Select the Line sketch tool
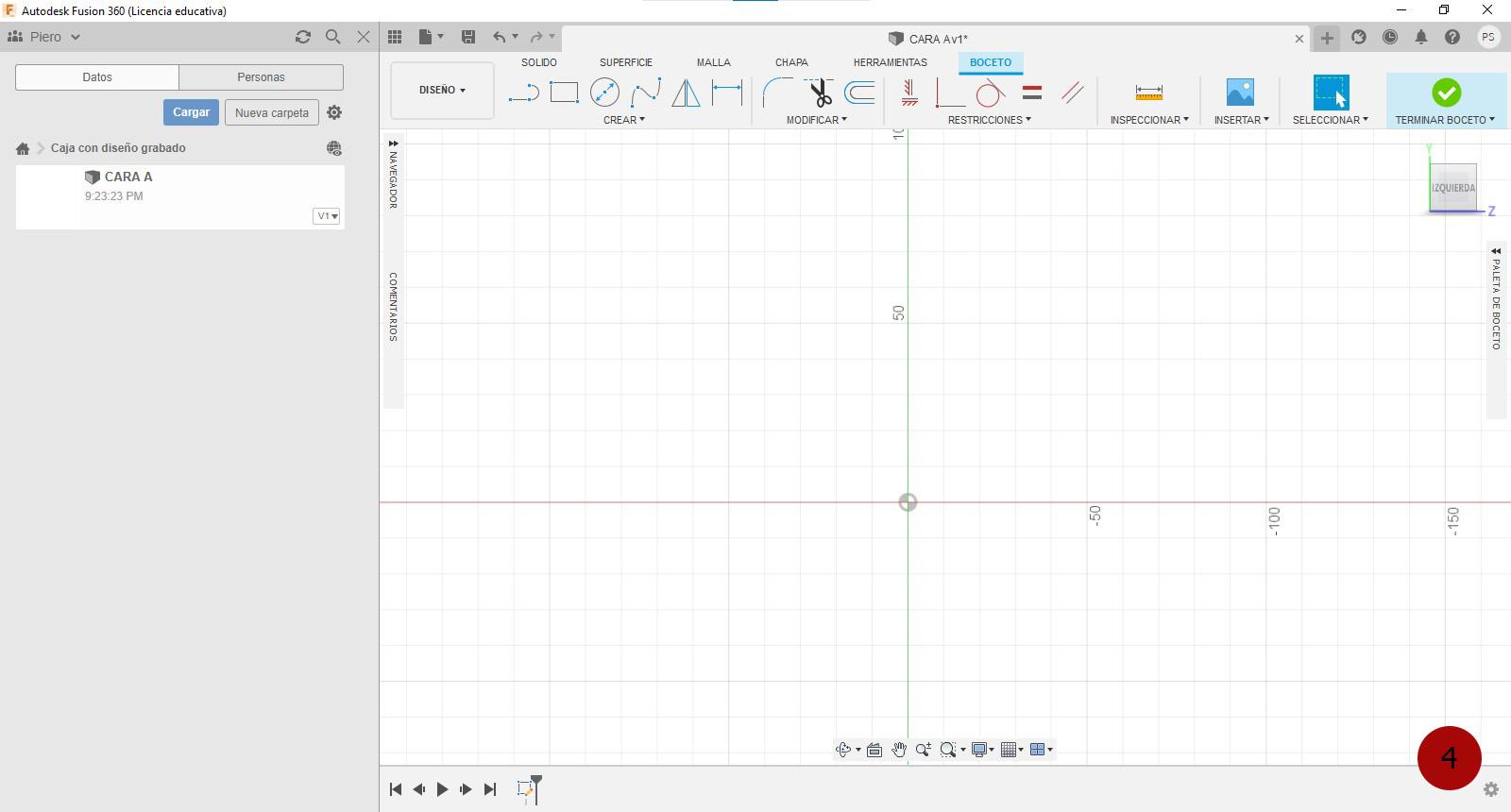Screen dimensions: 1511x812 (523, 93)
